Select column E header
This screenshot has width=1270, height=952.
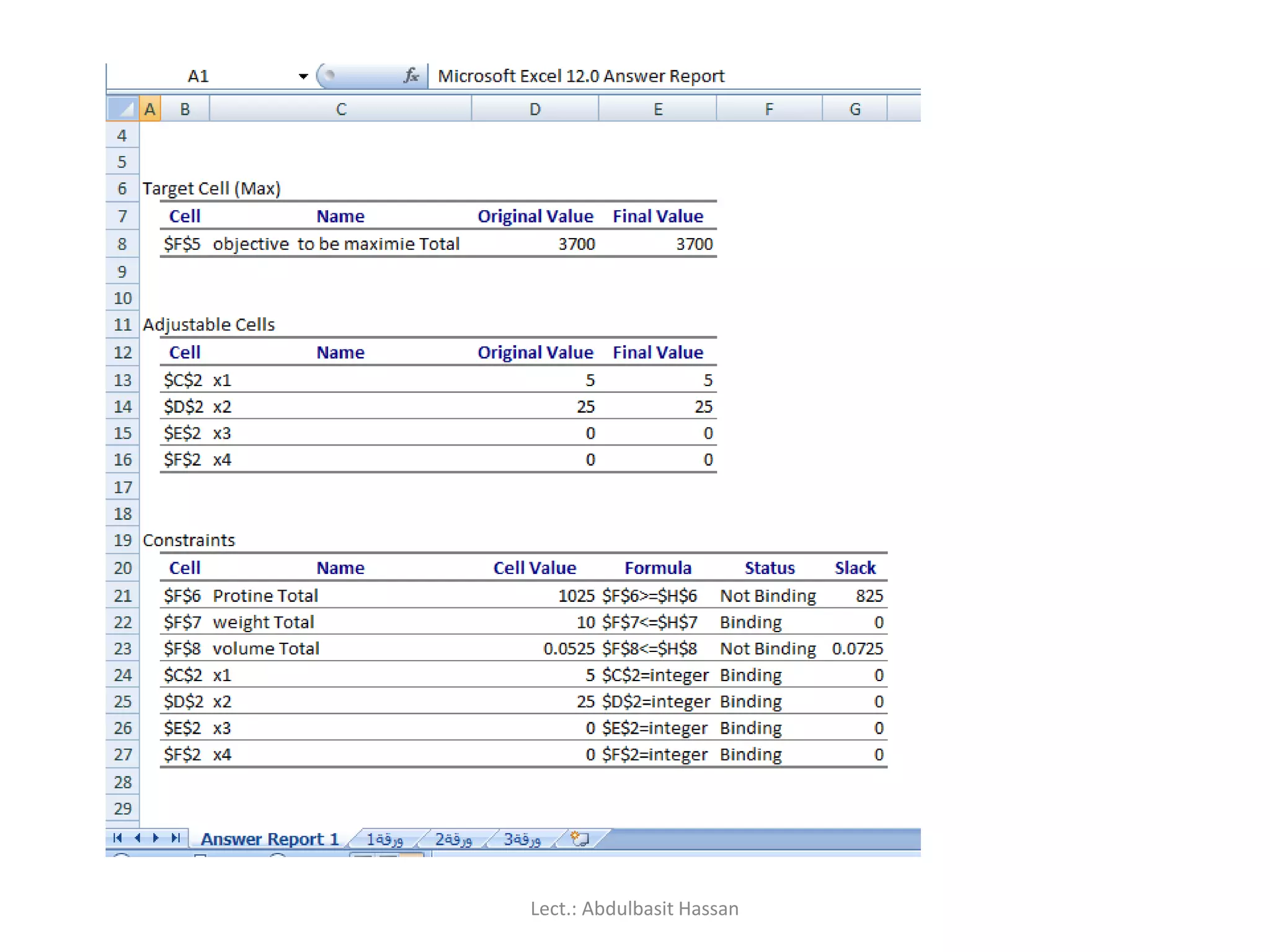coord(657,109)
